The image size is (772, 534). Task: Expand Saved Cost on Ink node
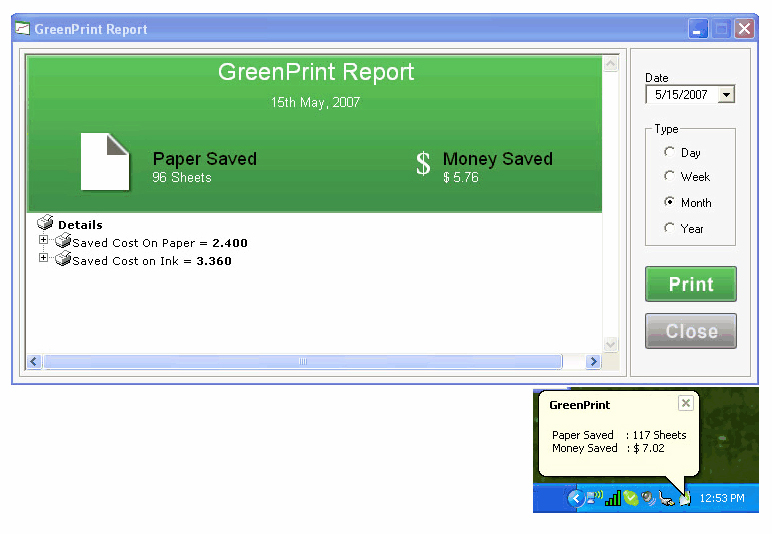pos(43,258)
